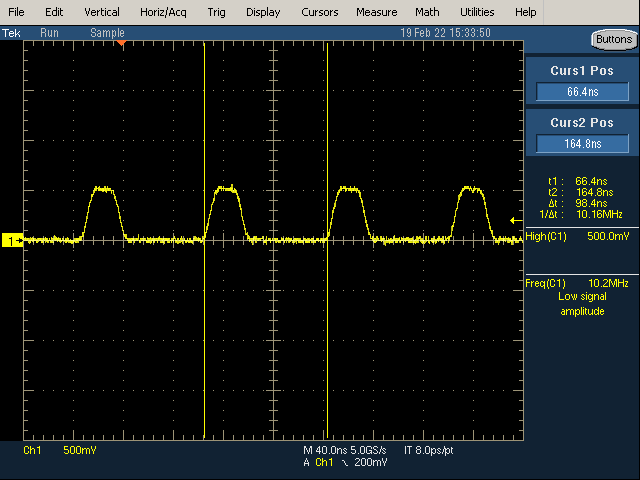Viewport: 640px width, 480px height.
Task: Open the Trig menu
Action: 216,12
